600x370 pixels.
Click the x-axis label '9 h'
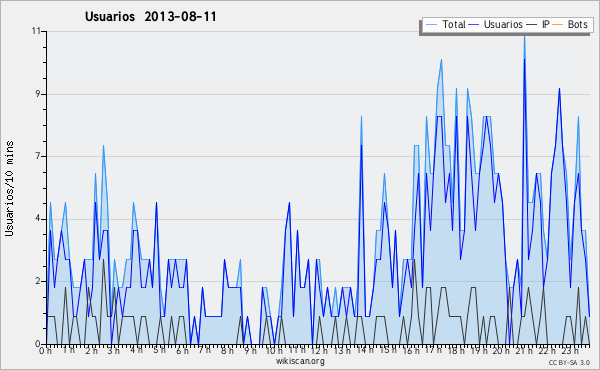click(250, 351)
